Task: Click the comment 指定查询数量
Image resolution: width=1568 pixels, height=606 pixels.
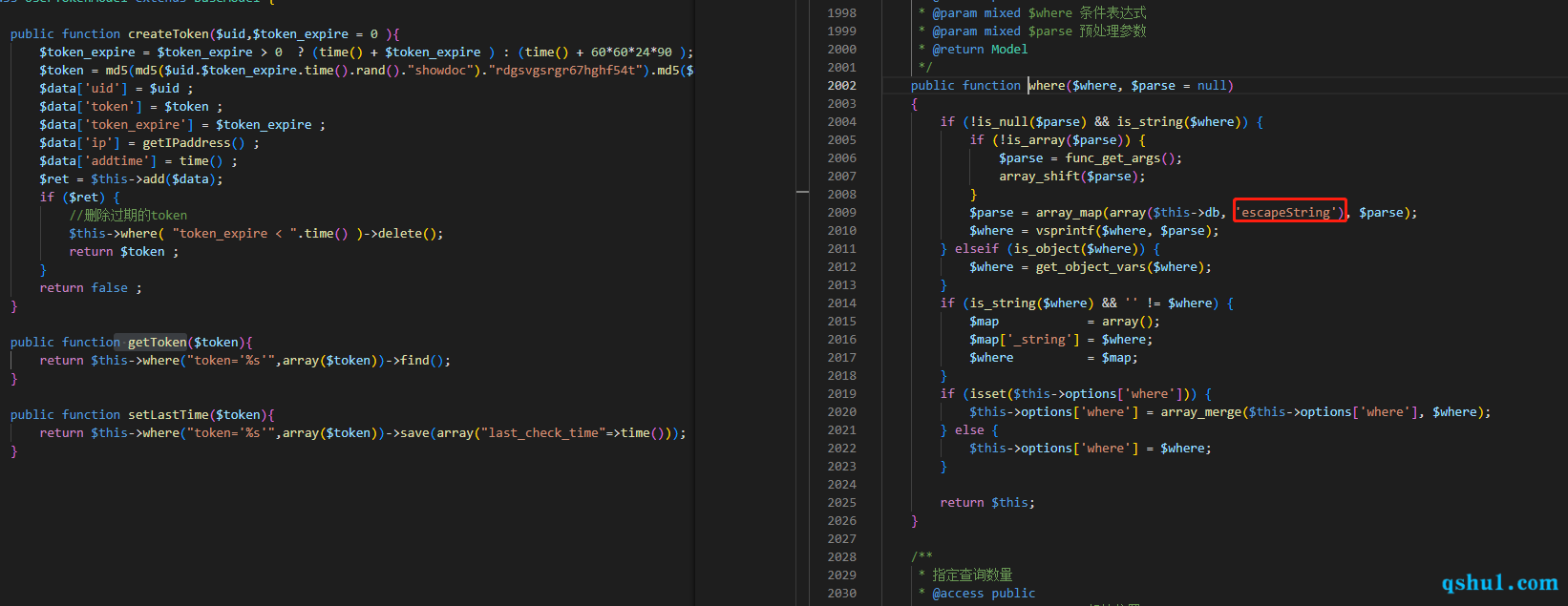Action: (x=972, y=575)
